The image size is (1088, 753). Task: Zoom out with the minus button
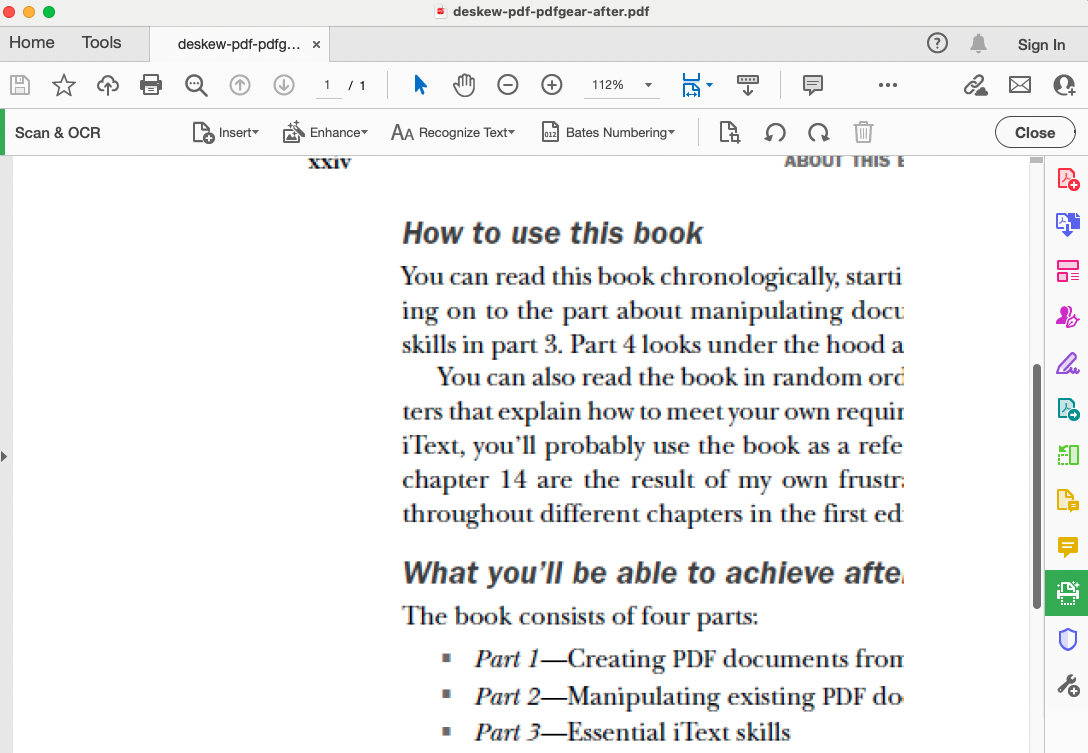[x=508, y=85]
